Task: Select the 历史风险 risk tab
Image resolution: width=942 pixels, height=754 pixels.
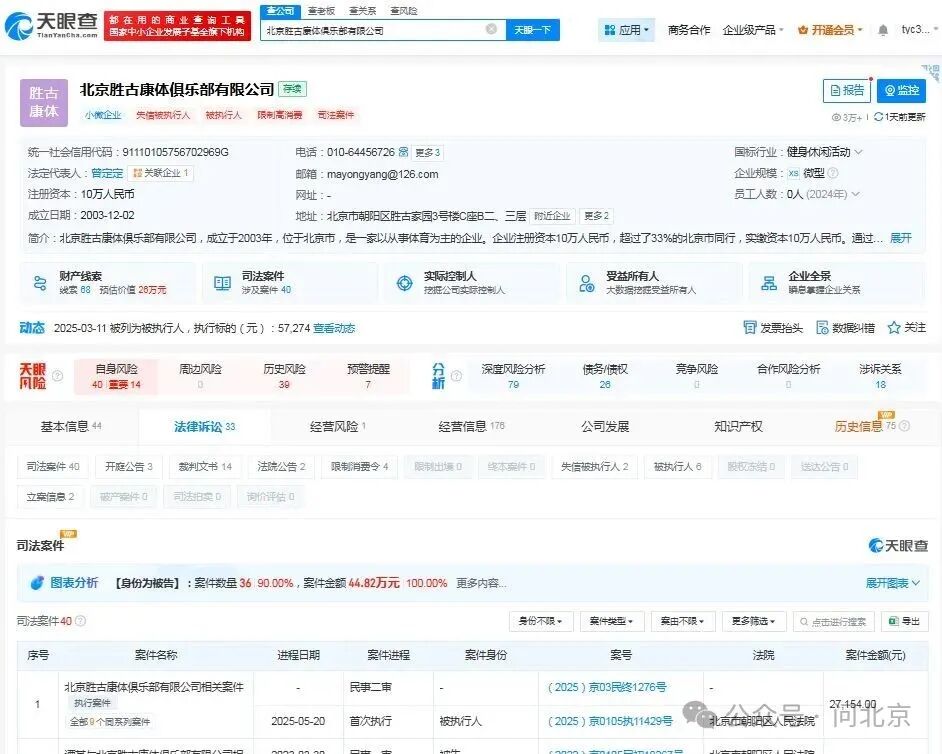Action: click(284, 376)
